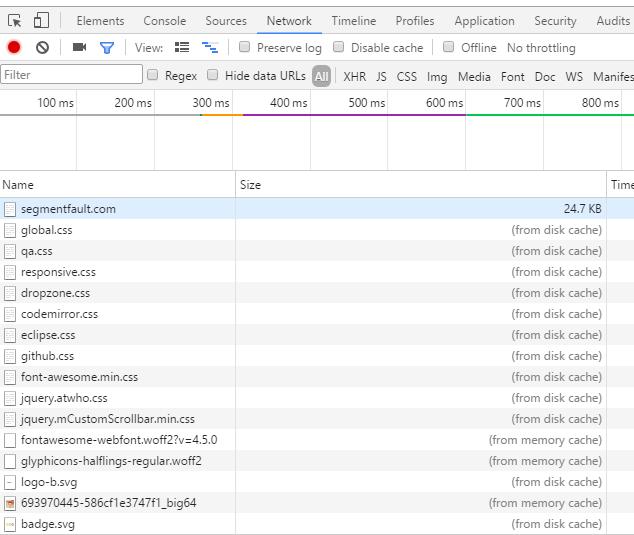Open the No throttling dropdown
This screenshot has height=535, width=634.
point(541,48)
